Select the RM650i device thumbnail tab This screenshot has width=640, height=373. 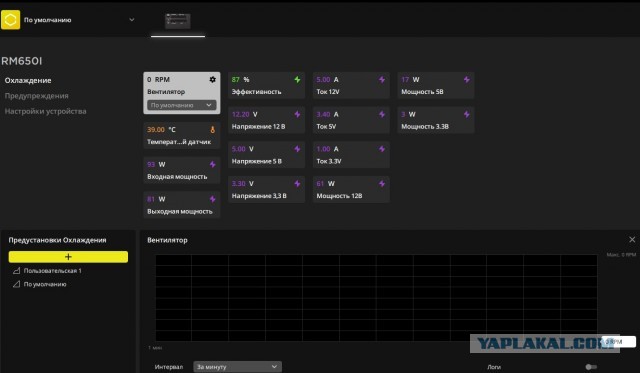[178, 21]
